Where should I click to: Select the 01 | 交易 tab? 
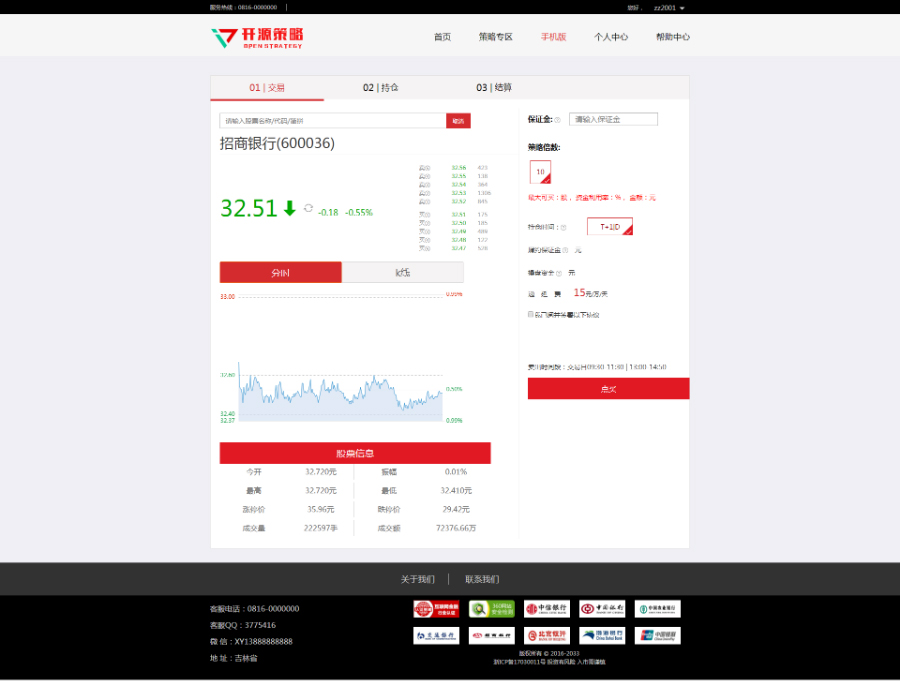[x=267, y=87]
